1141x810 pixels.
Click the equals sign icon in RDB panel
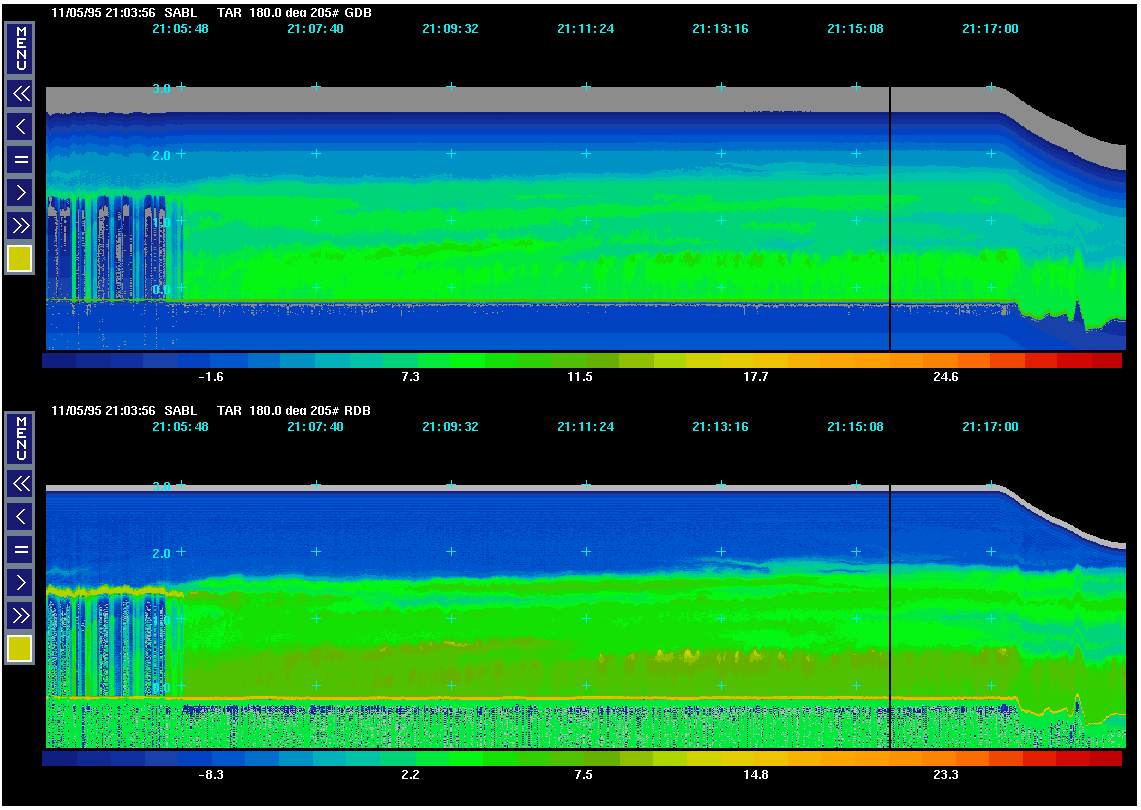(20, 549)
